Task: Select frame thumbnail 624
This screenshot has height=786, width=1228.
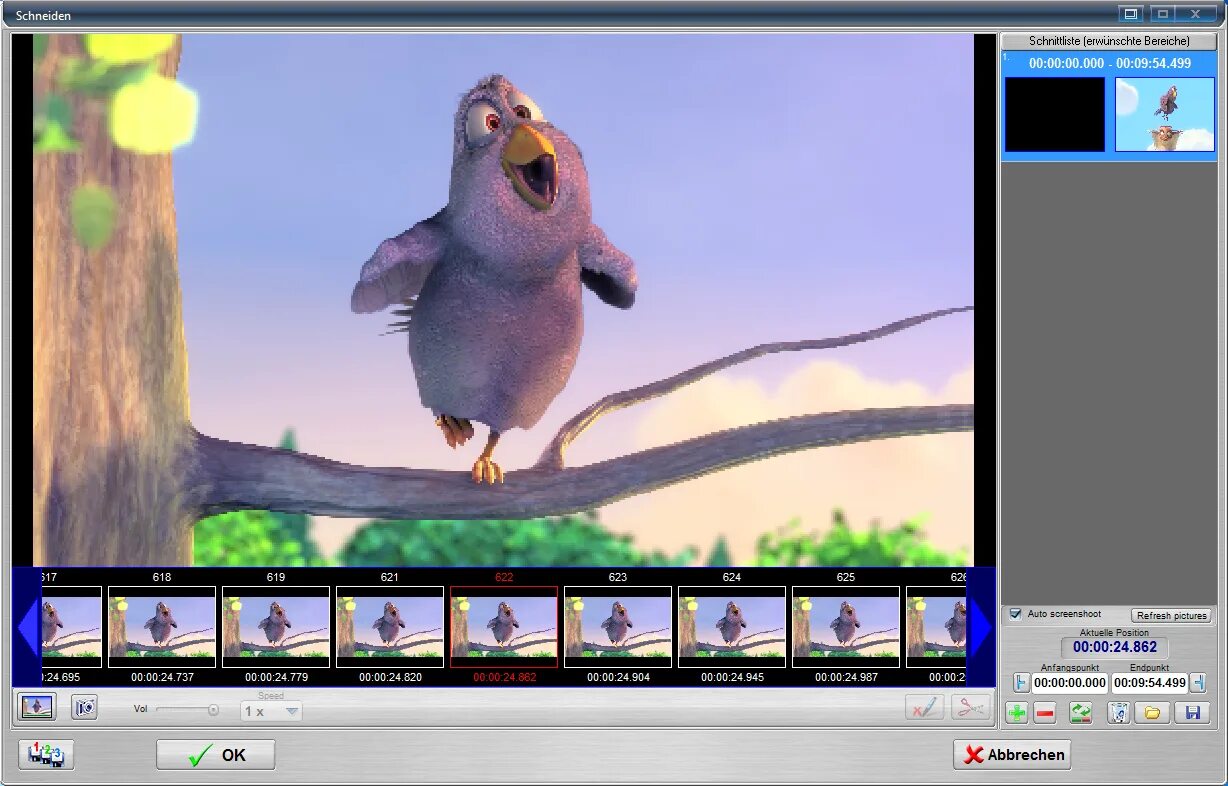Action: point(732,627)
